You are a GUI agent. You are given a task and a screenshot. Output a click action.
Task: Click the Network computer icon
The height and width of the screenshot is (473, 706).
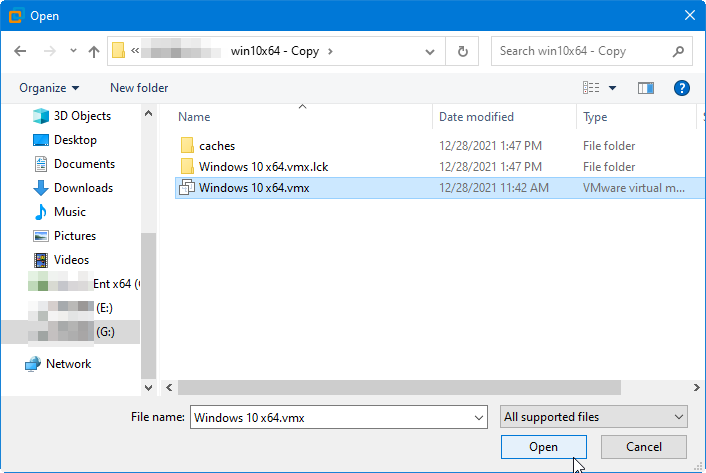[x=33, y=364]
